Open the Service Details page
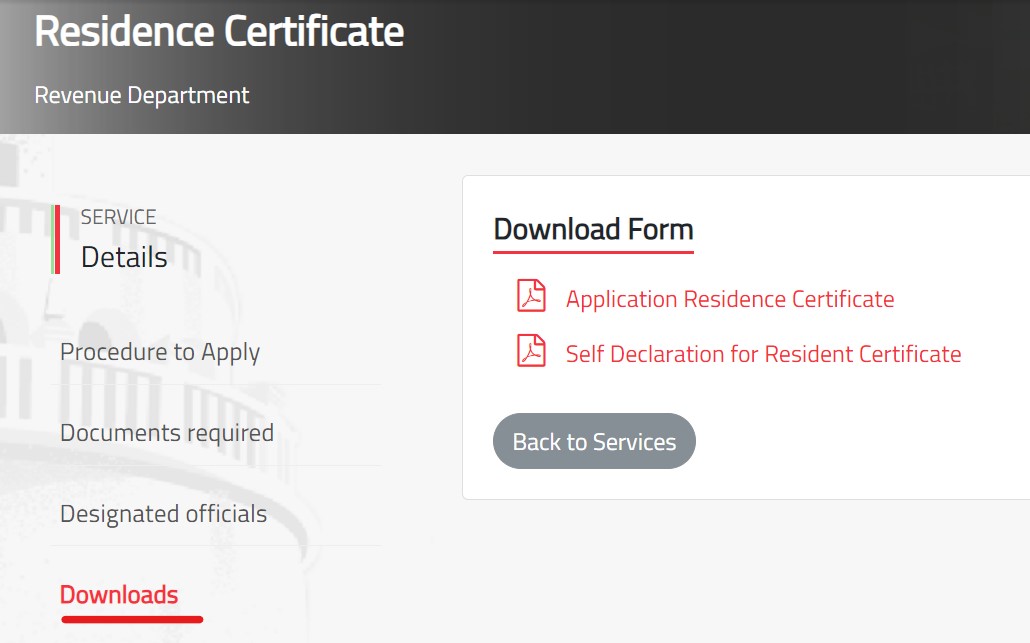 pyautogui.click(x=123, y=256)
